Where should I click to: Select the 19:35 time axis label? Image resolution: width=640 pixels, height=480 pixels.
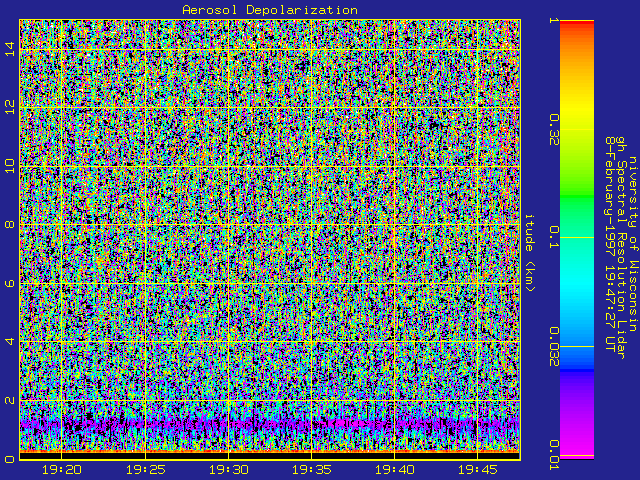click(x=311, y=470)
